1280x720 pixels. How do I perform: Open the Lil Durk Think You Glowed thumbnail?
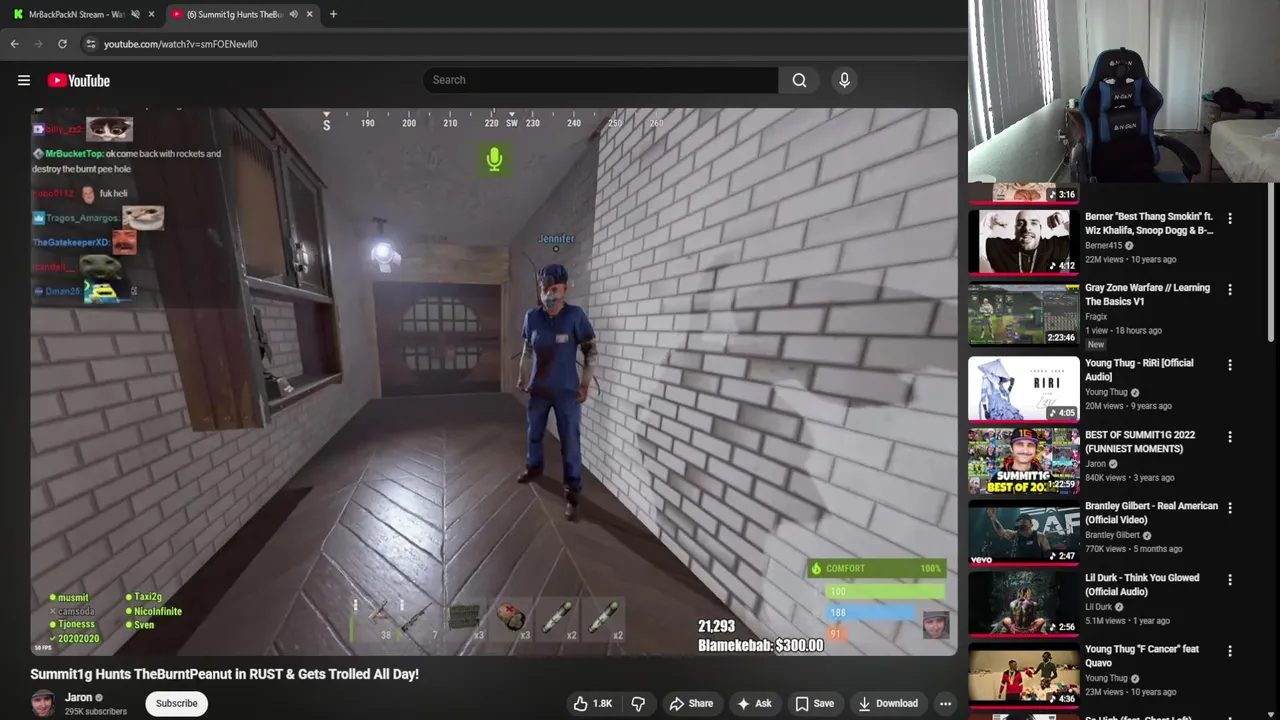(1023, 603)
